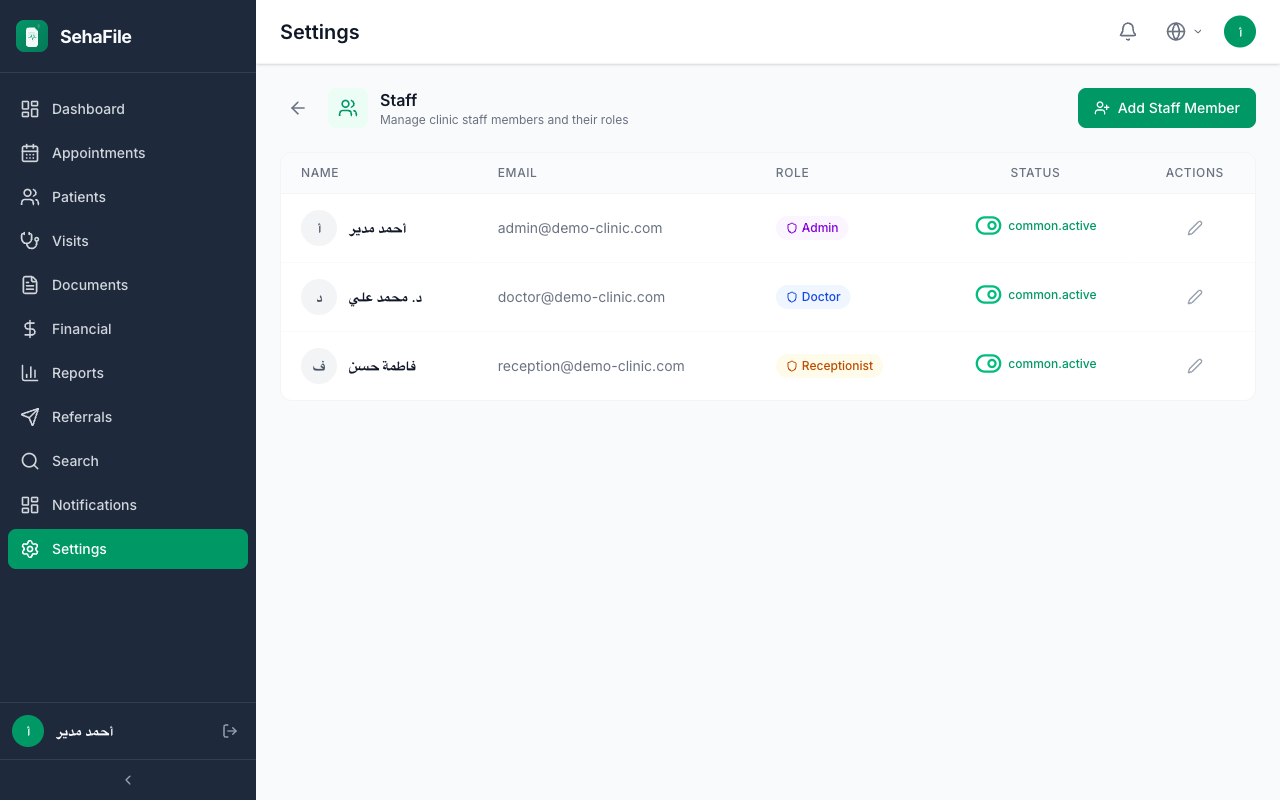Disable the Receptionist's active status switch

(x=988, y=364)
